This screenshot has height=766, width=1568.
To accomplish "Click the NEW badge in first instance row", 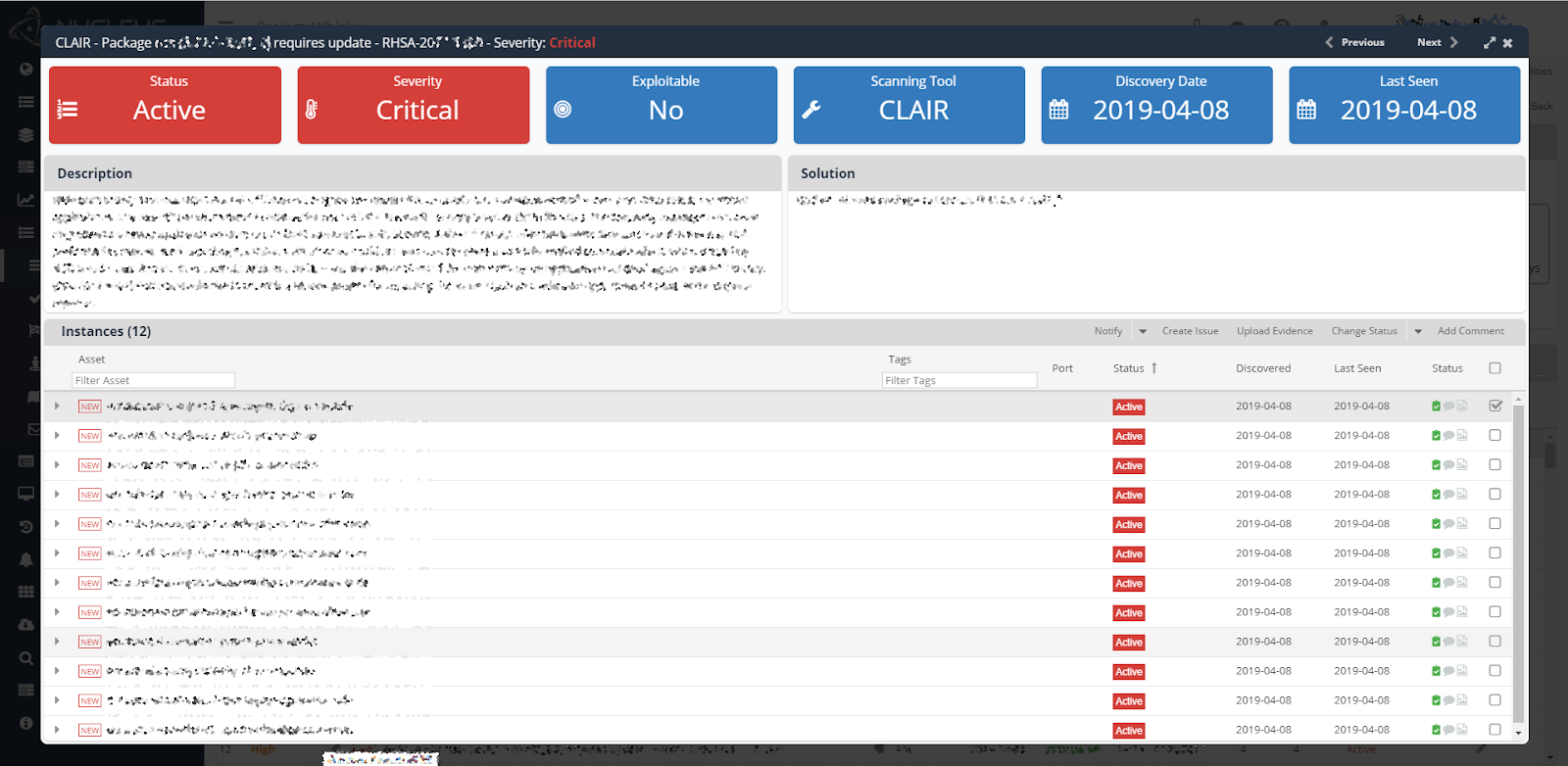I will (90, 407).
